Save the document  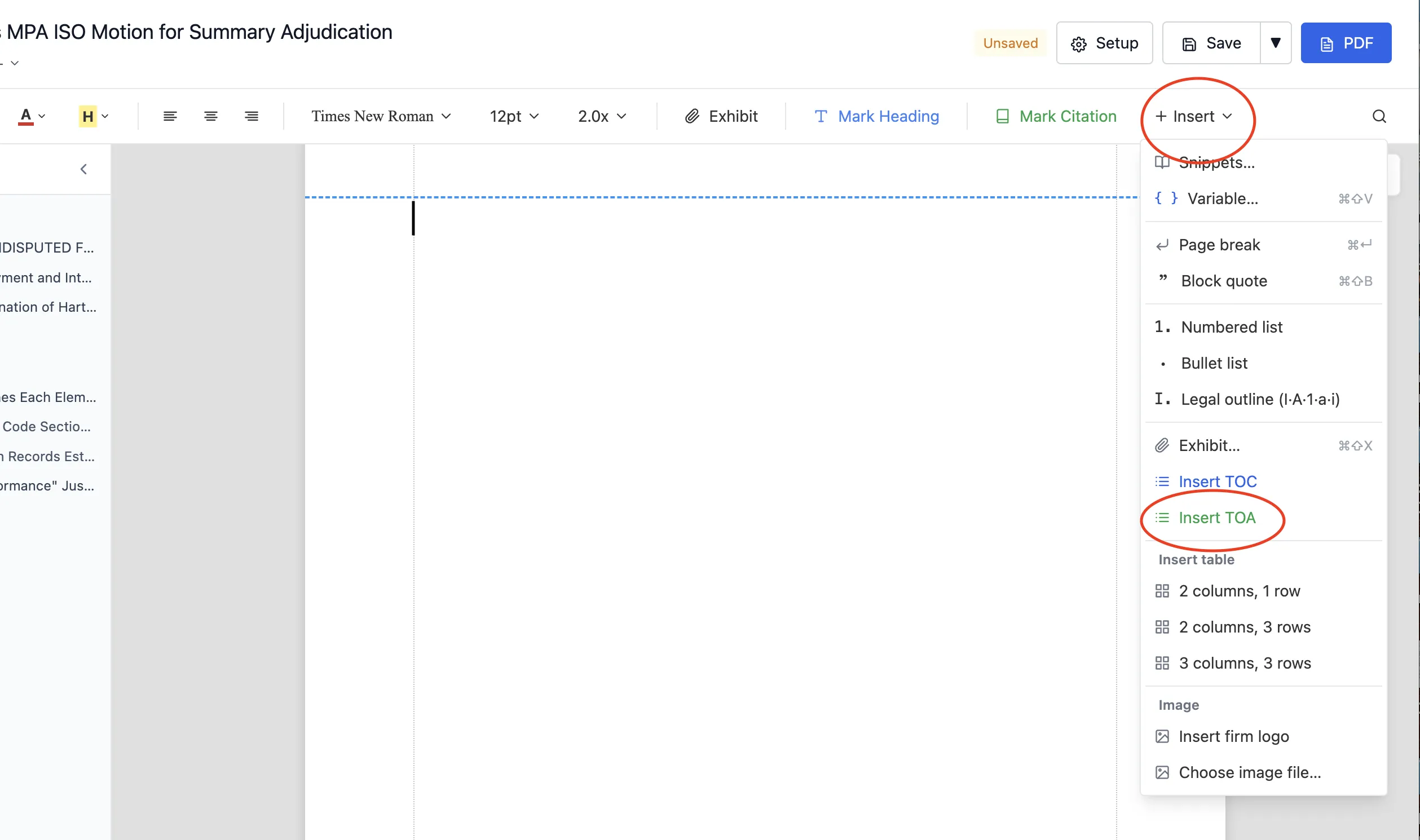(x=1212, y=43)
